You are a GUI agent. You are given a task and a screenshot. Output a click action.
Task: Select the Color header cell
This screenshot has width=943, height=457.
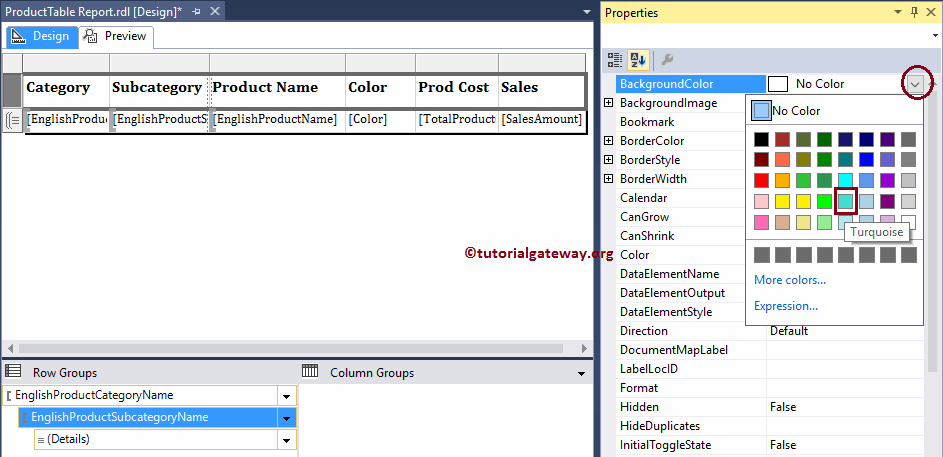[381, 90]
